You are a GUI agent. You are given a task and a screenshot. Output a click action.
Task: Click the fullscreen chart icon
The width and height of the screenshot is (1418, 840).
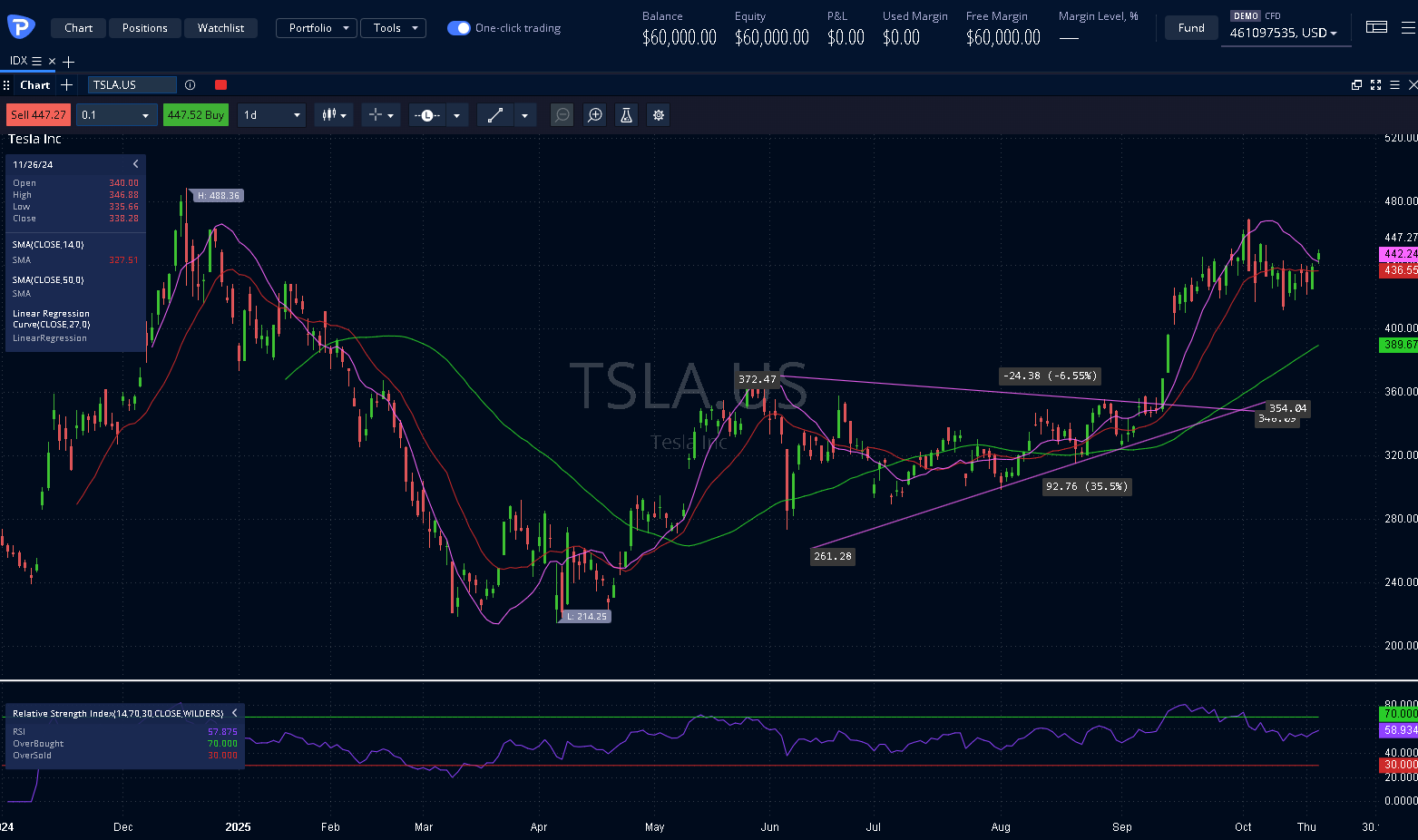point(1375,85)
